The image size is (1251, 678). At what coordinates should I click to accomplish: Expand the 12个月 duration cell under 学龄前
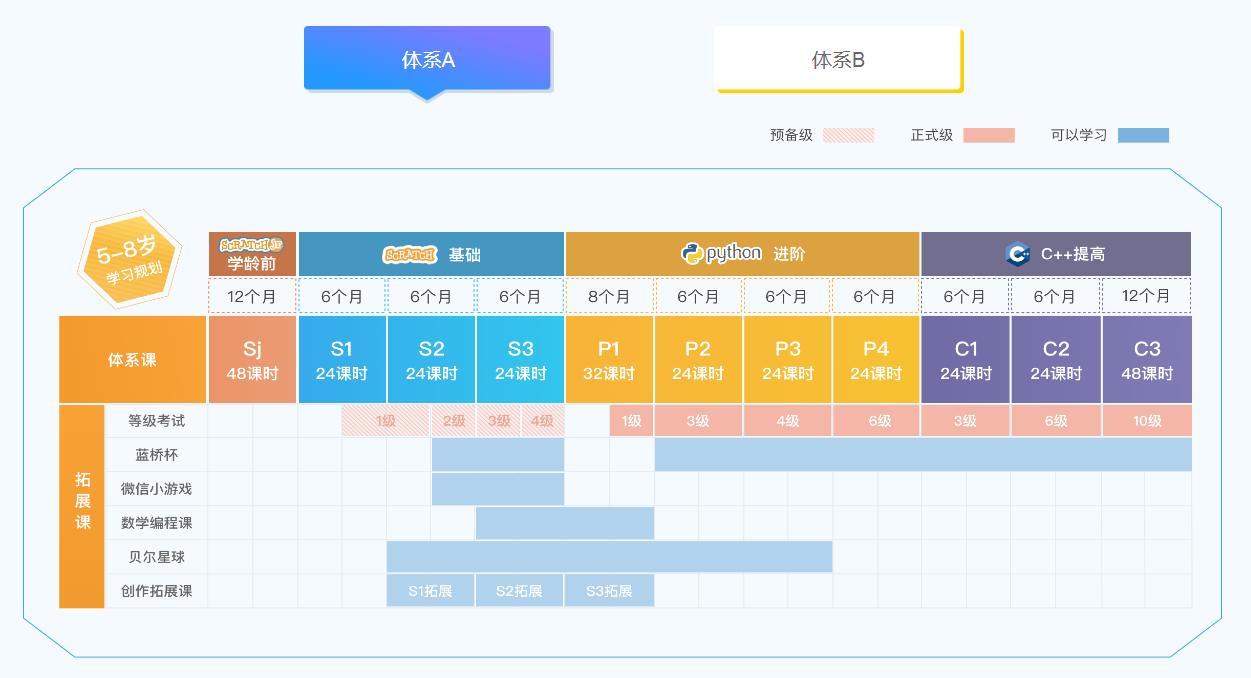point(252,296)
